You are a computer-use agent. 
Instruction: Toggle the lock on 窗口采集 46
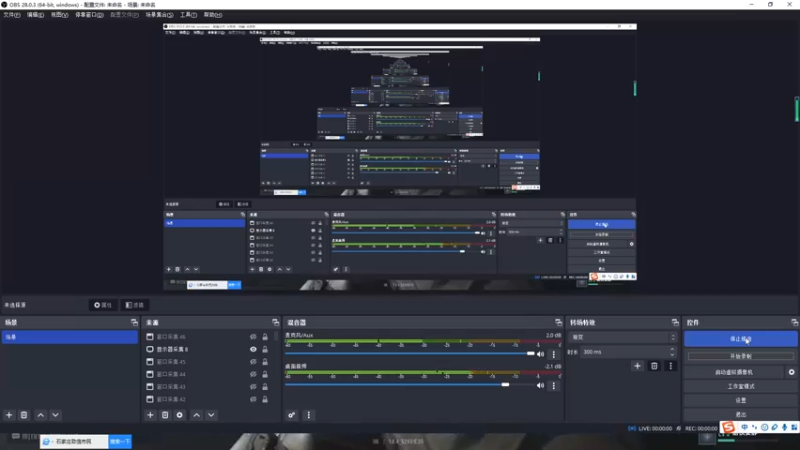(x=265, y=337)
